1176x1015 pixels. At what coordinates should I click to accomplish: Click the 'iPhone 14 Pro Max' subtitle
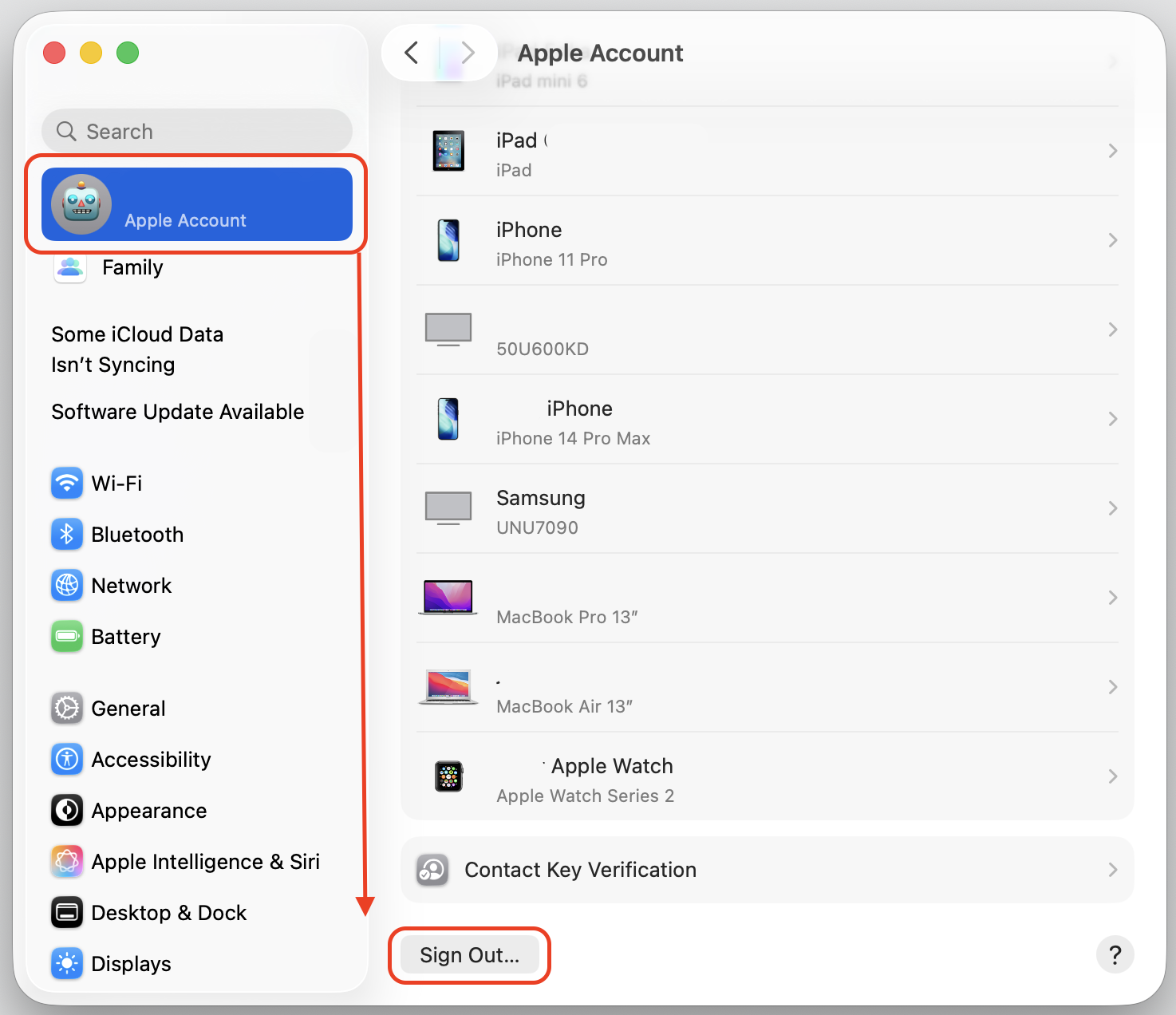pyautogui.click(x=573, y=438)
